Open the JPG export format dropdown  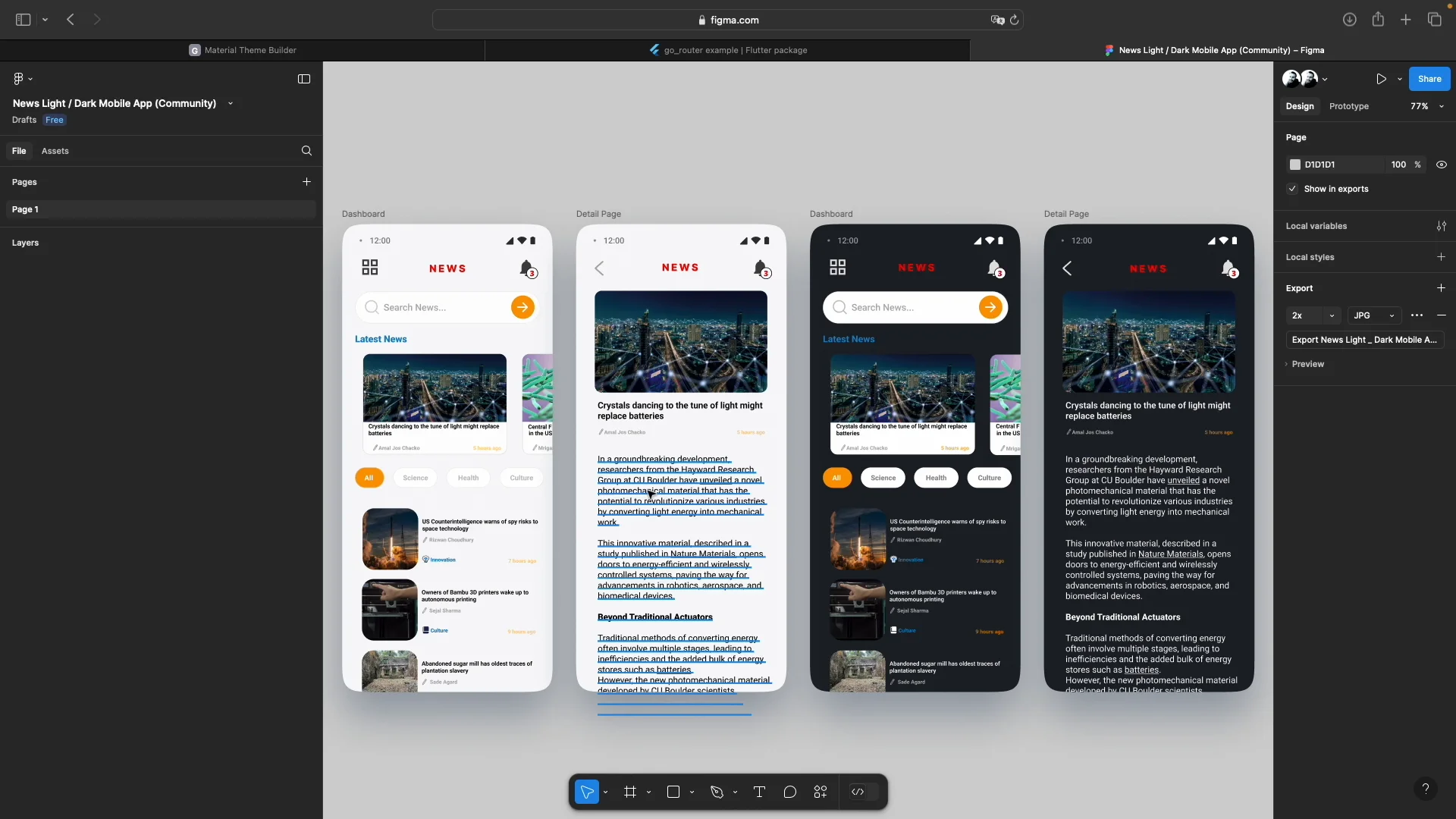click(x=1374, y=315)
